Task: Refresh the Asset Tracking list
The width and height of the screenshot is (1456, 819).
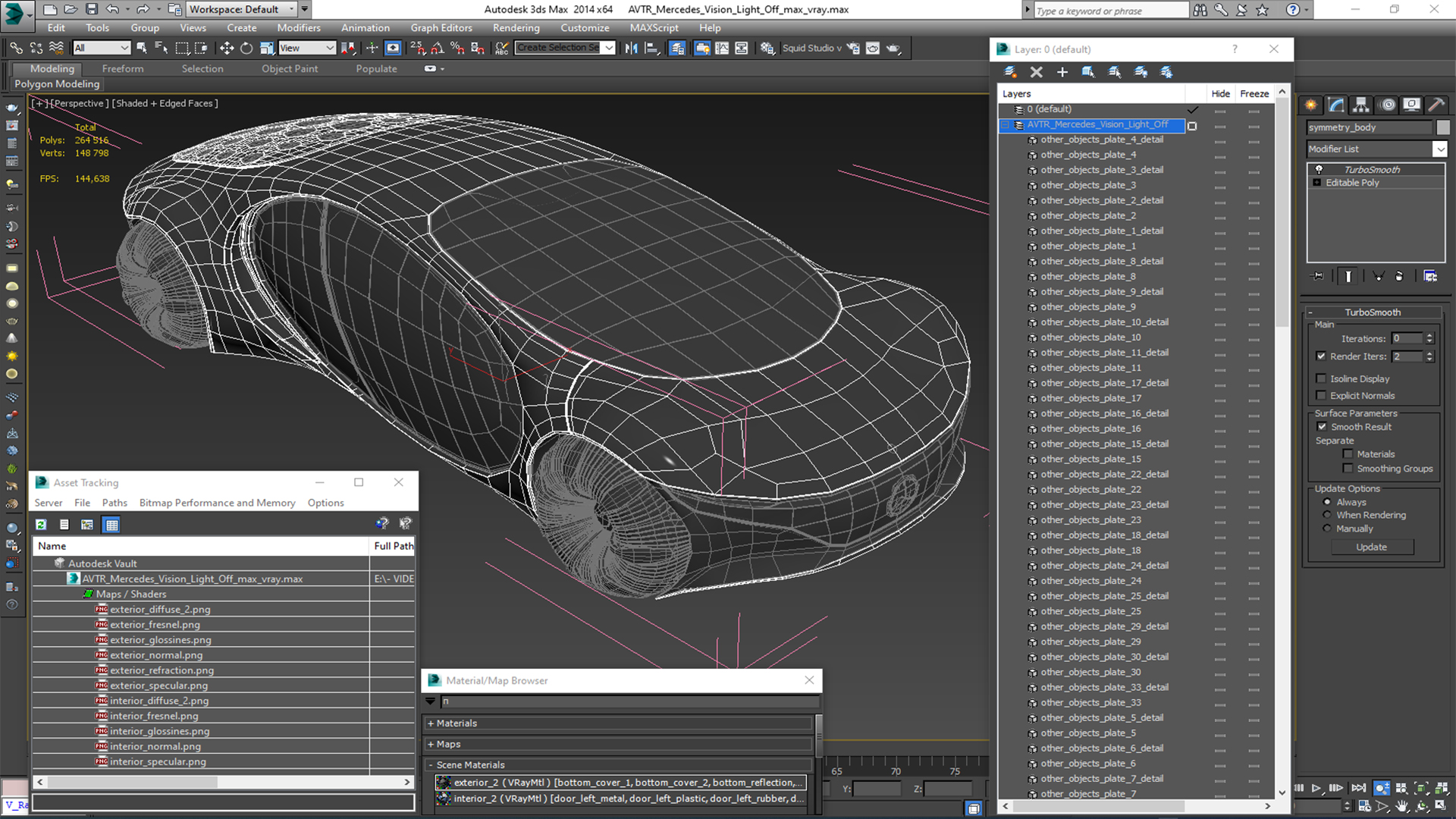Action: pyautogui.click(x=41, y=524)
